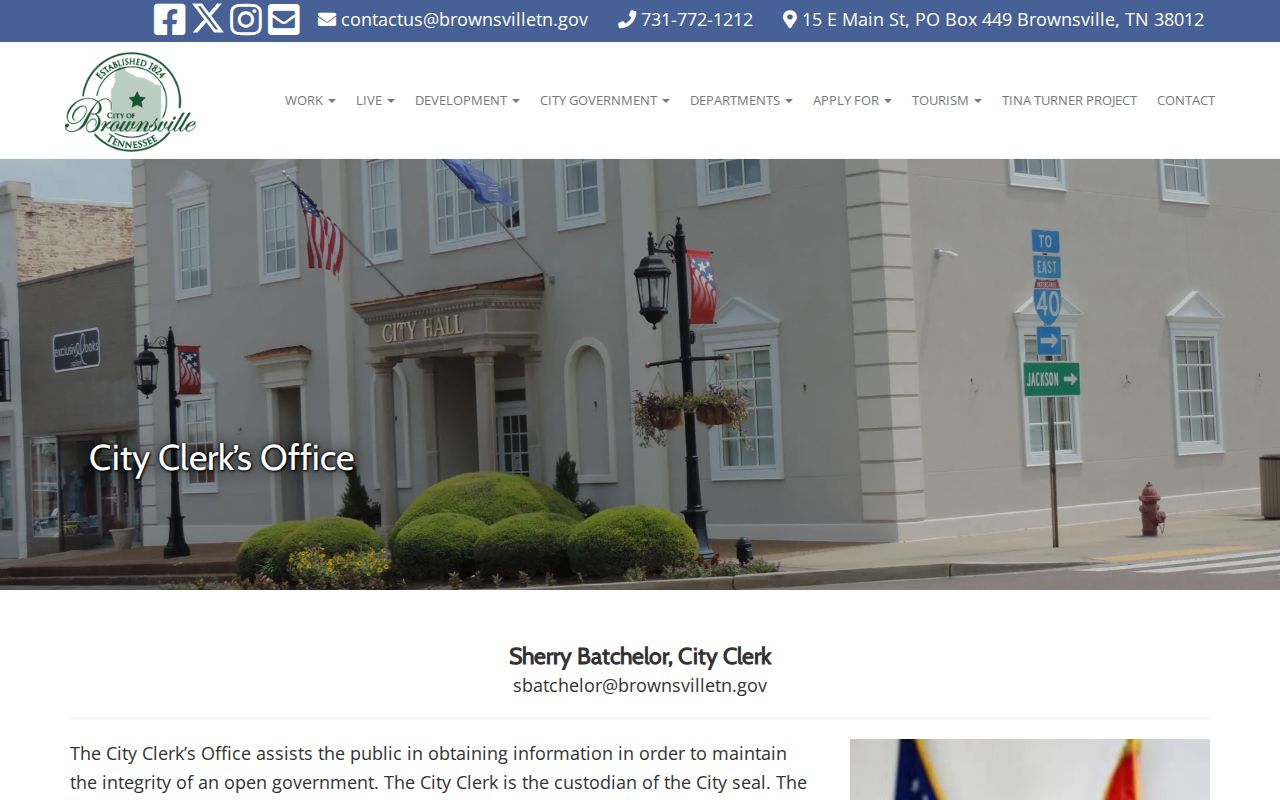Click the Sherry Batchelor, City Clerk heading
The height and width of the screenshot is (800, 1280).
click(640, 656)
